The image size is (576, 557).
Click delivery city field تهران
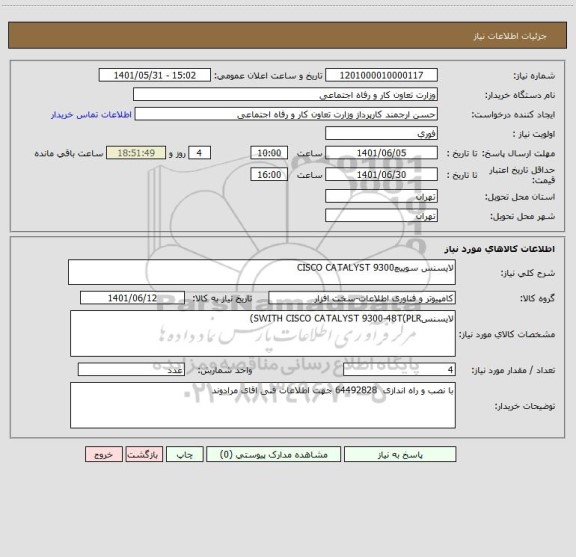point(381,216)
